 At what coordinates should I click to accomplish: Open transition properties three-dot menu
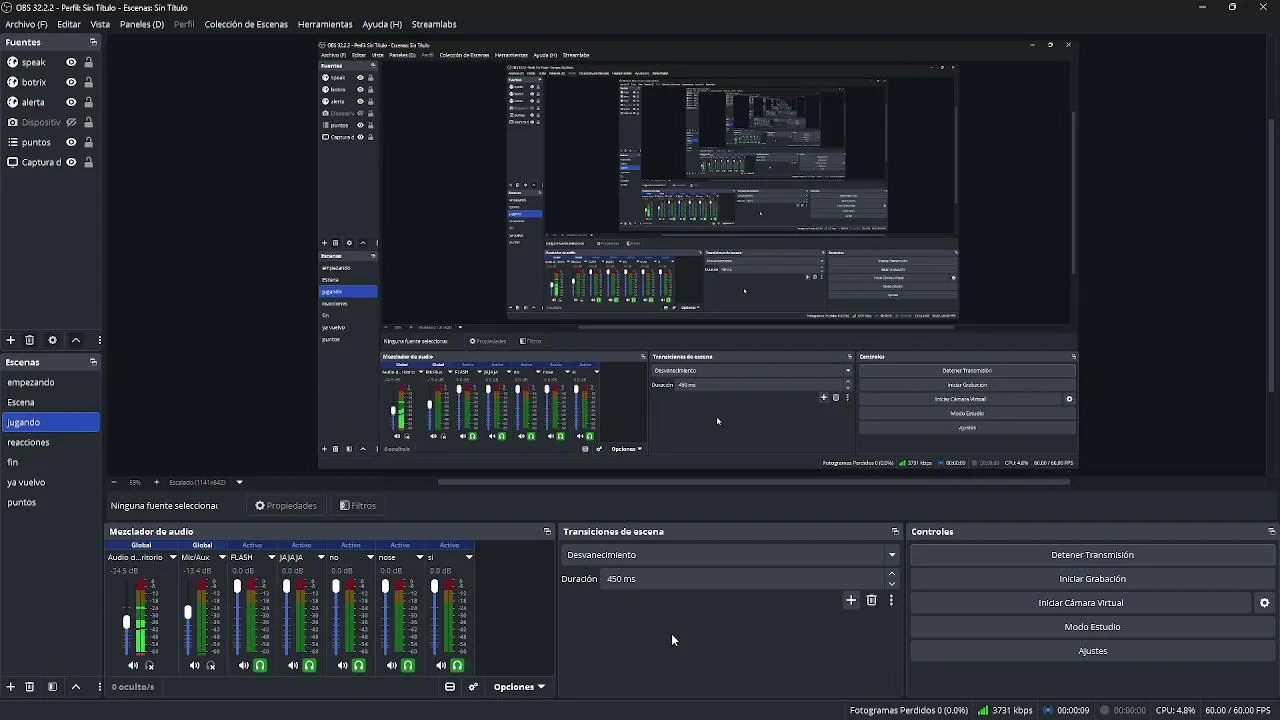(x=891, y=600)
